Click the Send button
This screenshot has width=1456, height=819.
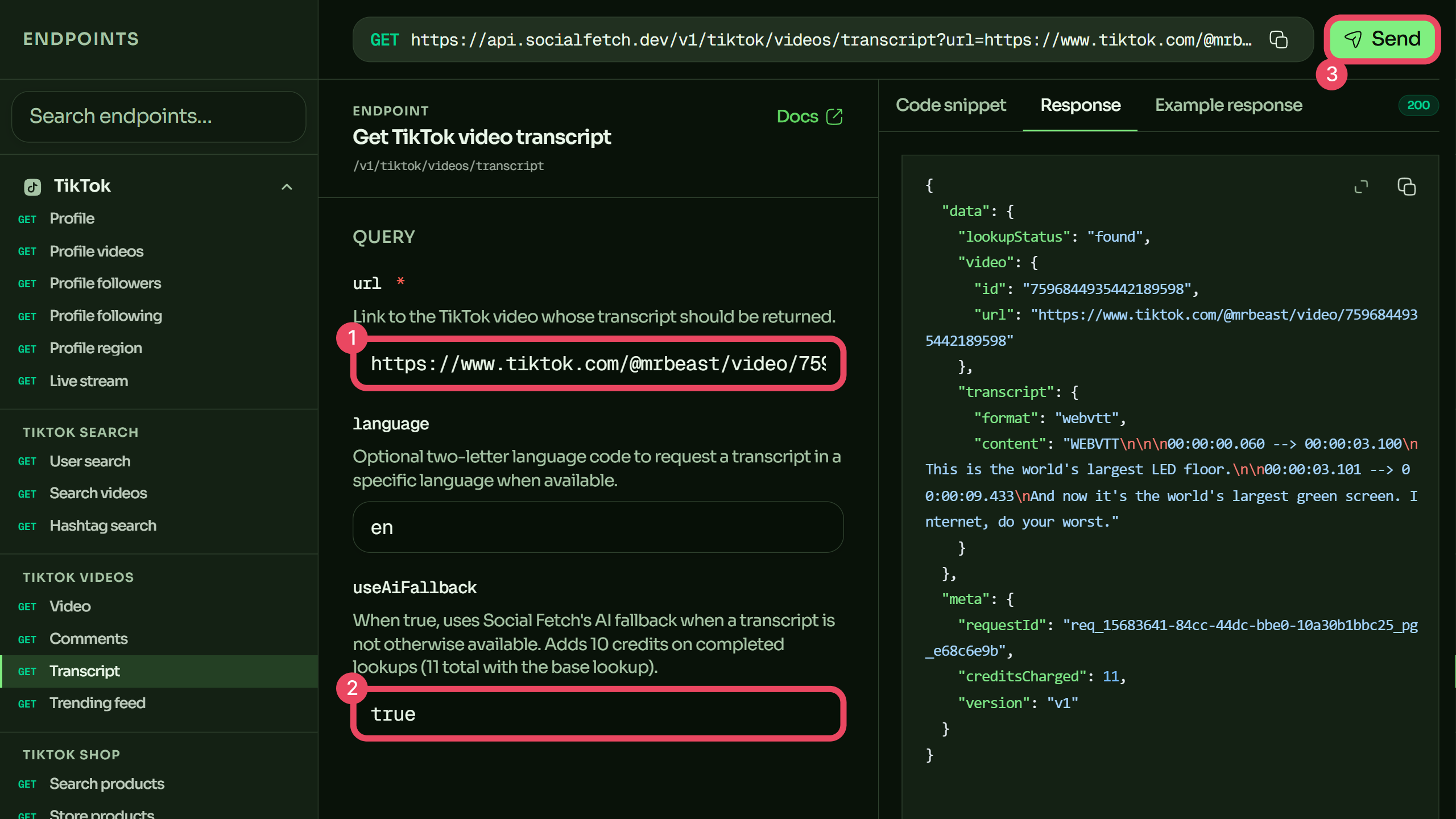(1382, 39)
